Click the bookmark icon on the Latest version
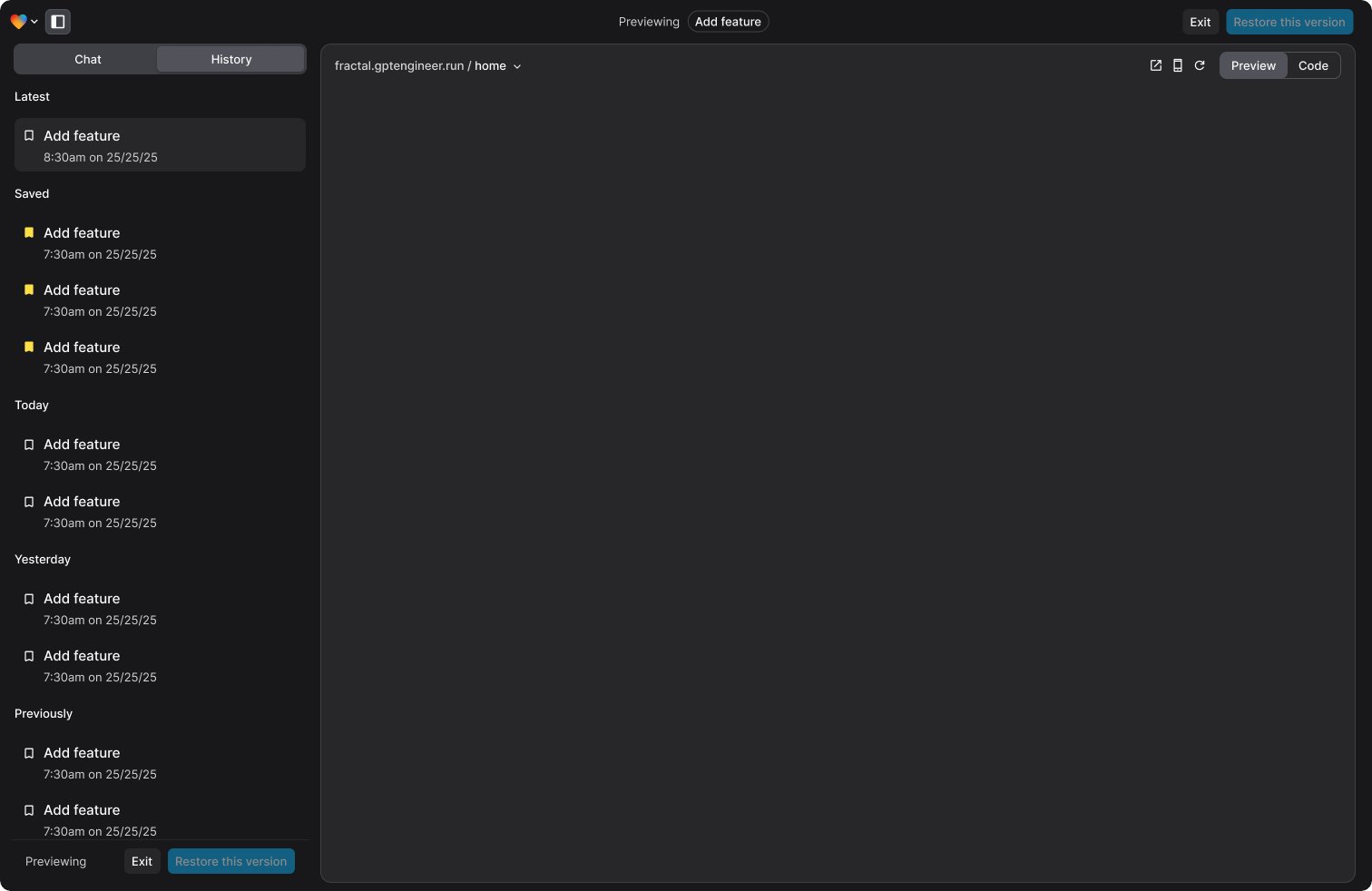 28,135
